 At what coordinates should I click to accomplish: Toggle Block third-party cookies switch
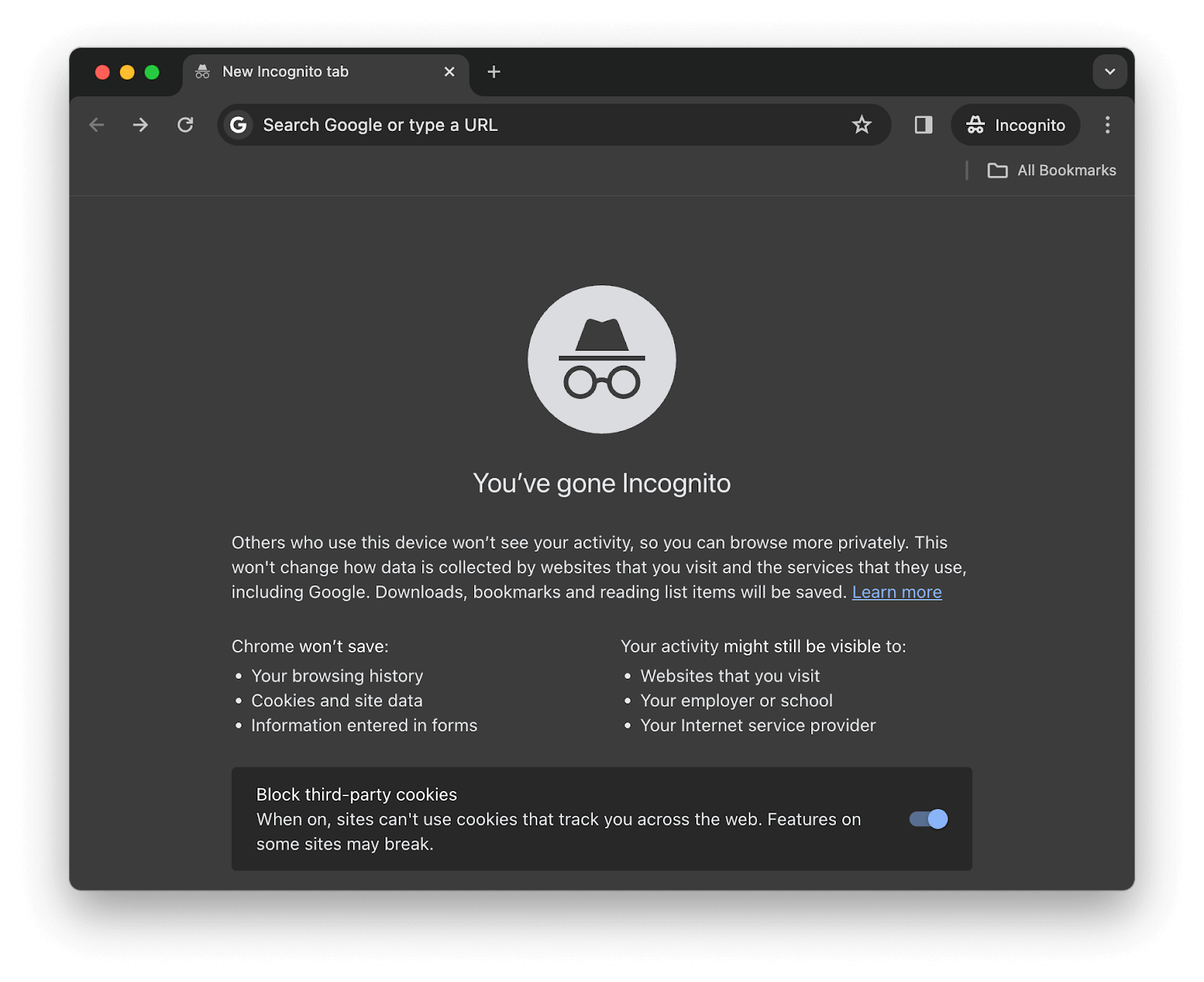point(929,819)
